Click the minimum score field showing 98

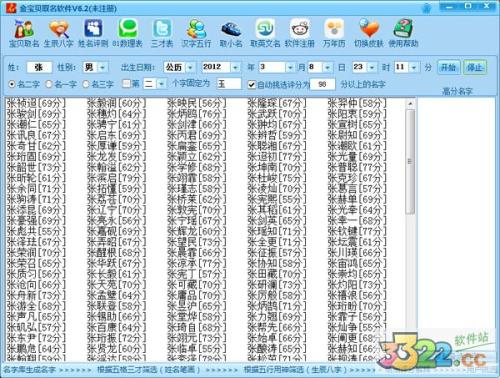point(322,84)
